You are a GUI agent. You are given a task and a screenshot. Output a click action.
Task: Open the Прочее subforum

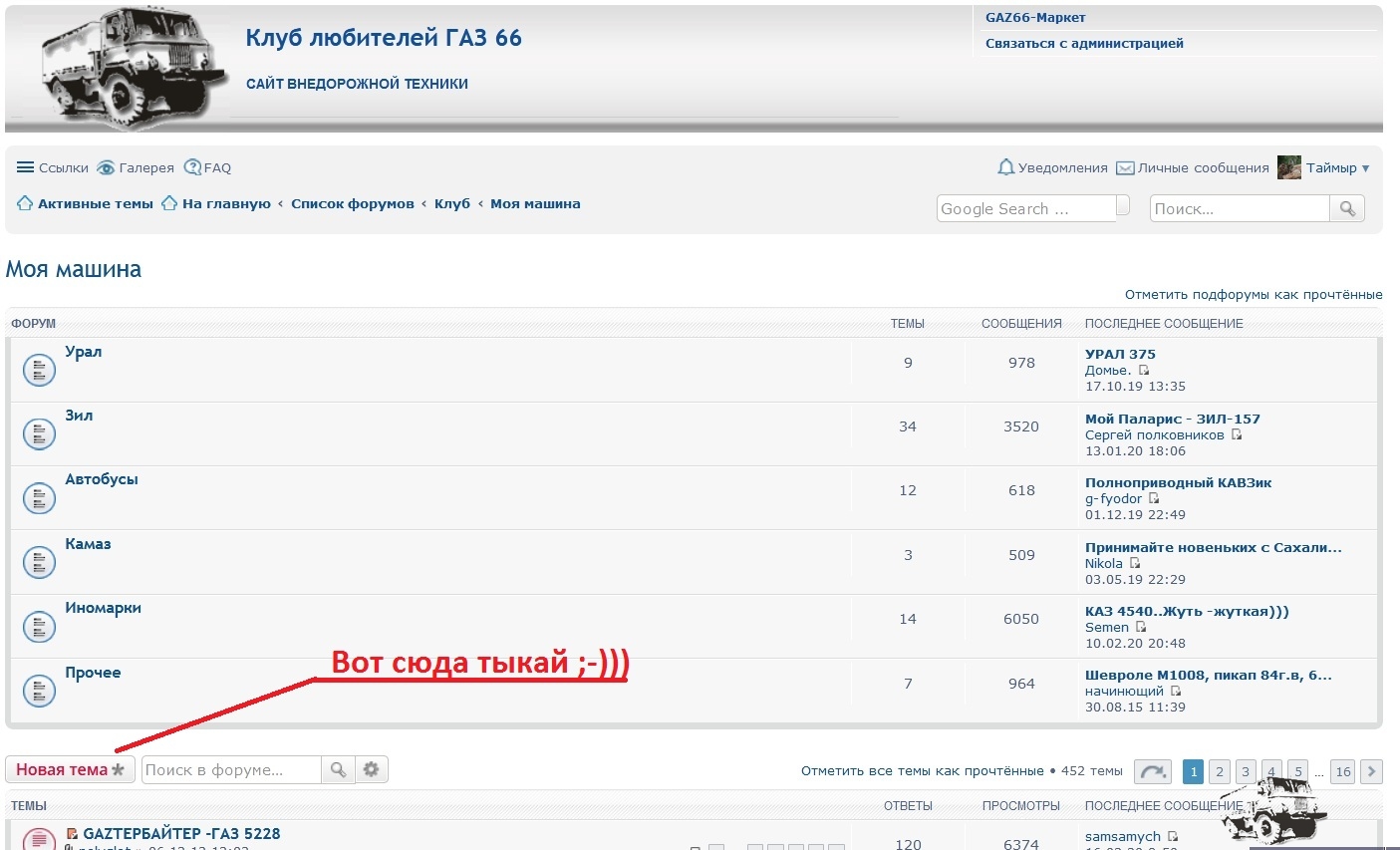tap(93, 673)
